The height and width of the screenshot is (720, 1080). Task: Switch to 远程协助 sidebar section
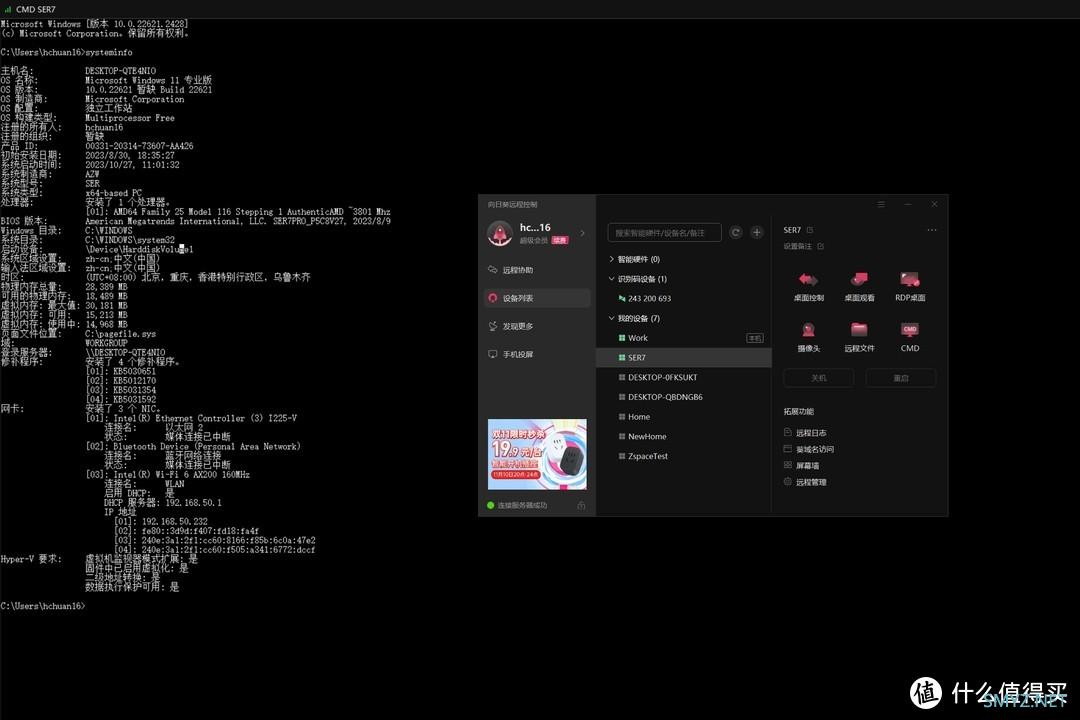(537, 269)
